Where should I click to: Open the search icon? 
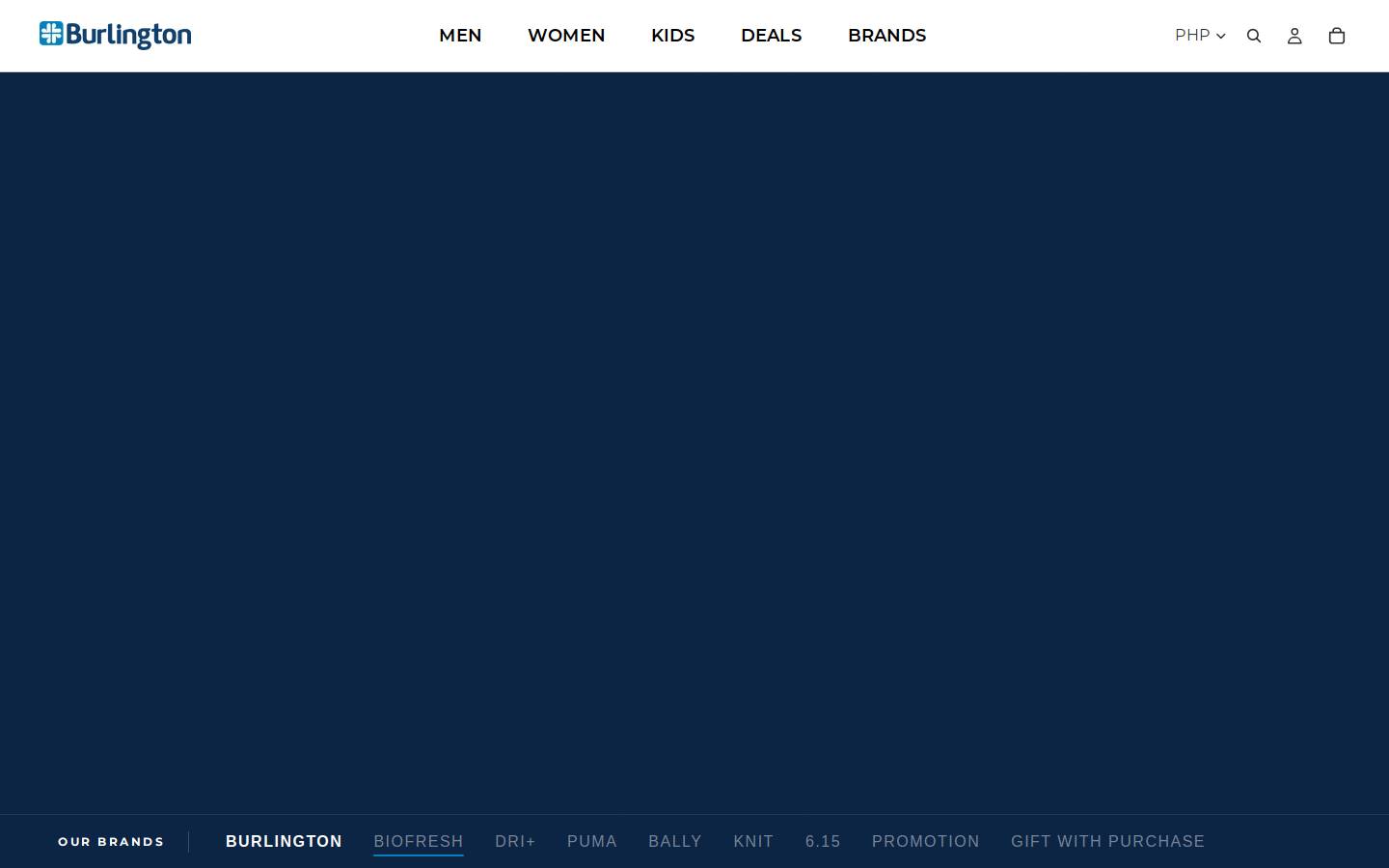point(1254,36)
